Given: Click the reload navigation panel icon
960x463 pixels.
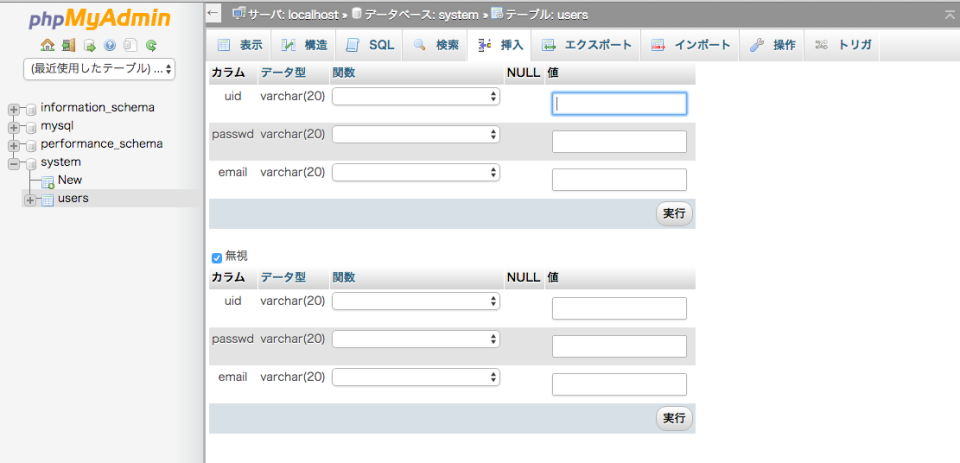Looking at the screenshot, I should pos(151,45).
